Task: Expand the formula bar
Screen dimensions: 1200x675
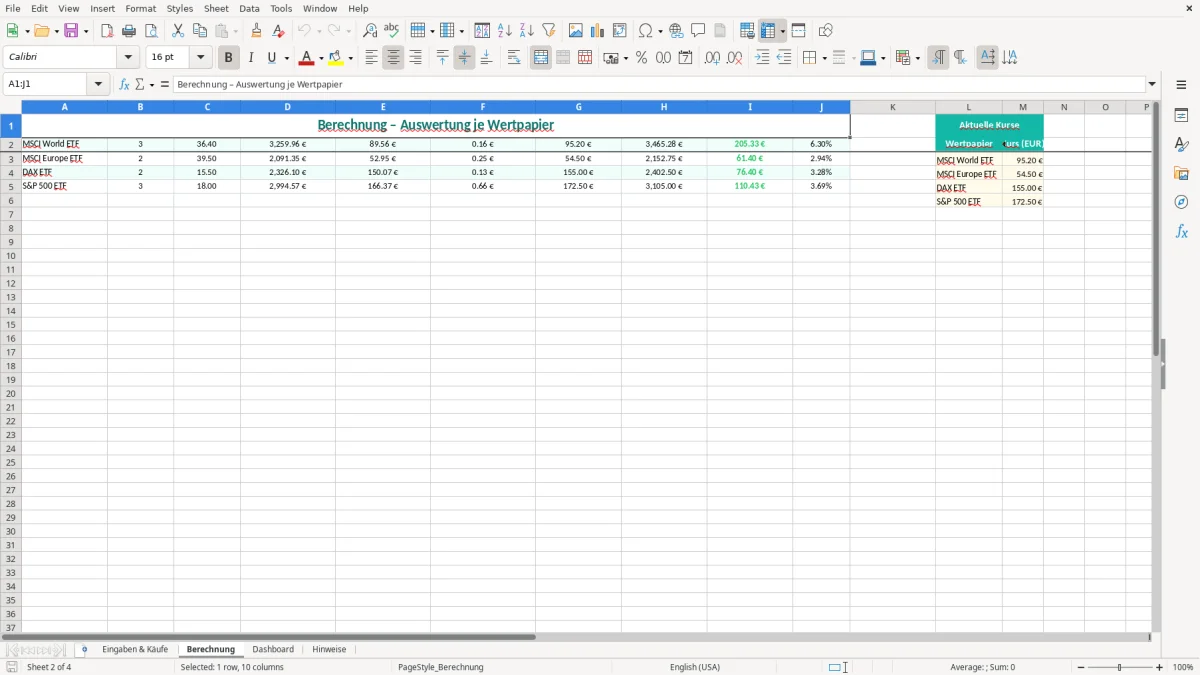Action: tap(1152, 85)
